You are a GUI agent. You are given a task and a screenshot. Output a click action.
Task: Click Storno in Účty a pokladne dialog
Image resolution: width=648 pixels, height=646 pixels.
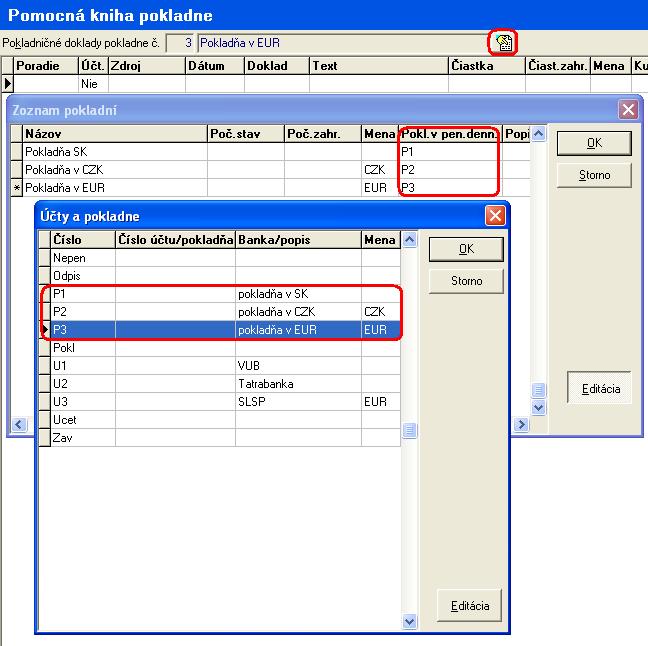click(466, 281)
